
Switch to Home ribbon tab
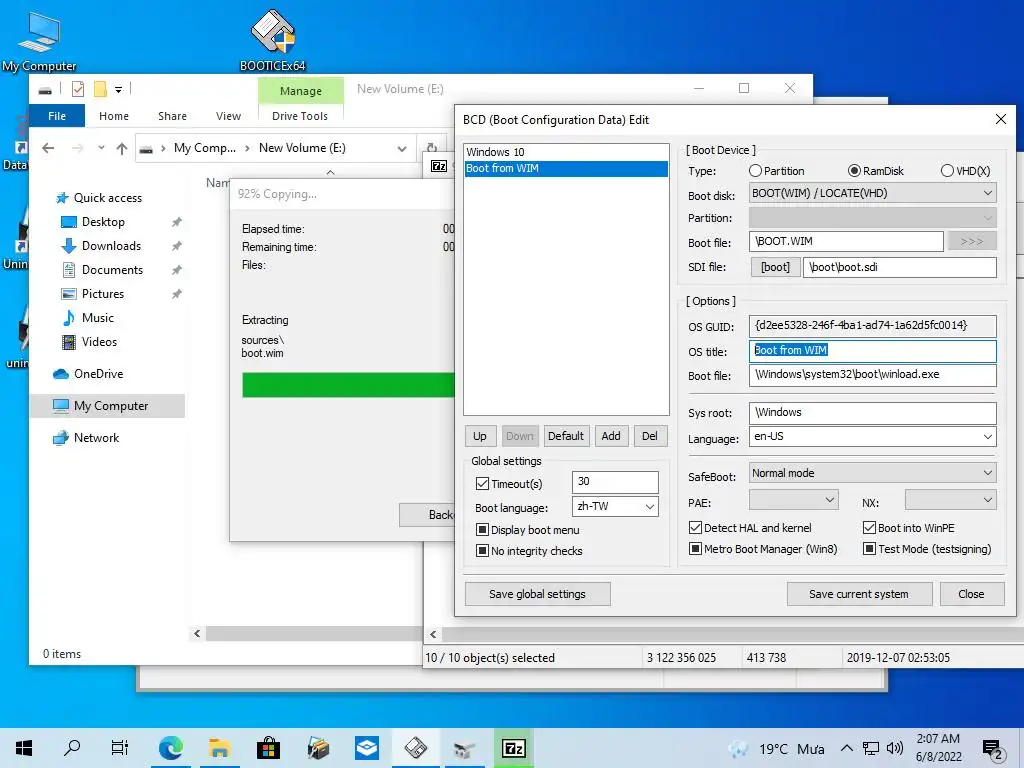point(114,116)
